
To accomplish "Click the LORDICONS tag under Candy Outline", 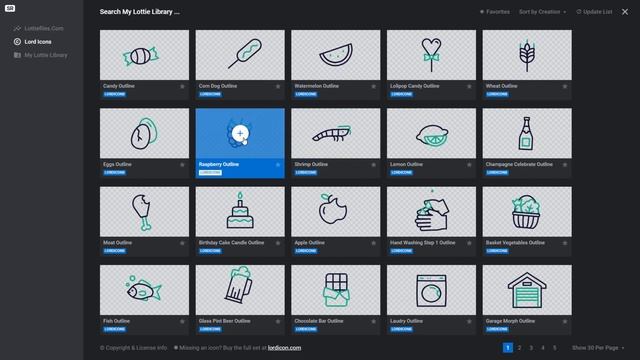I will coord(115,94).
